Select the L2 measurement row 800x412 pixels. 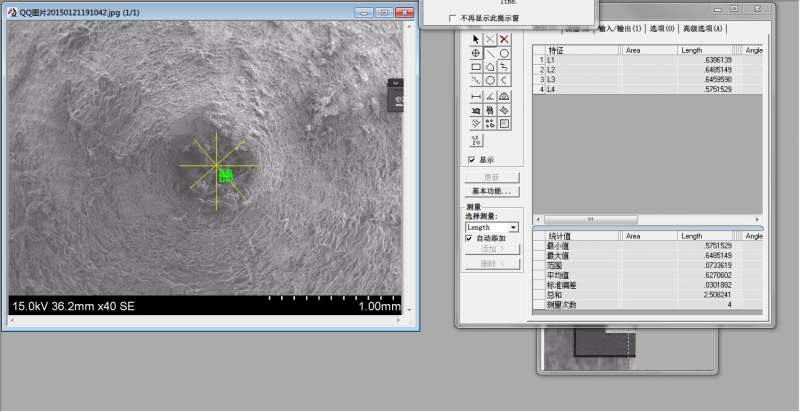(648, 69)
